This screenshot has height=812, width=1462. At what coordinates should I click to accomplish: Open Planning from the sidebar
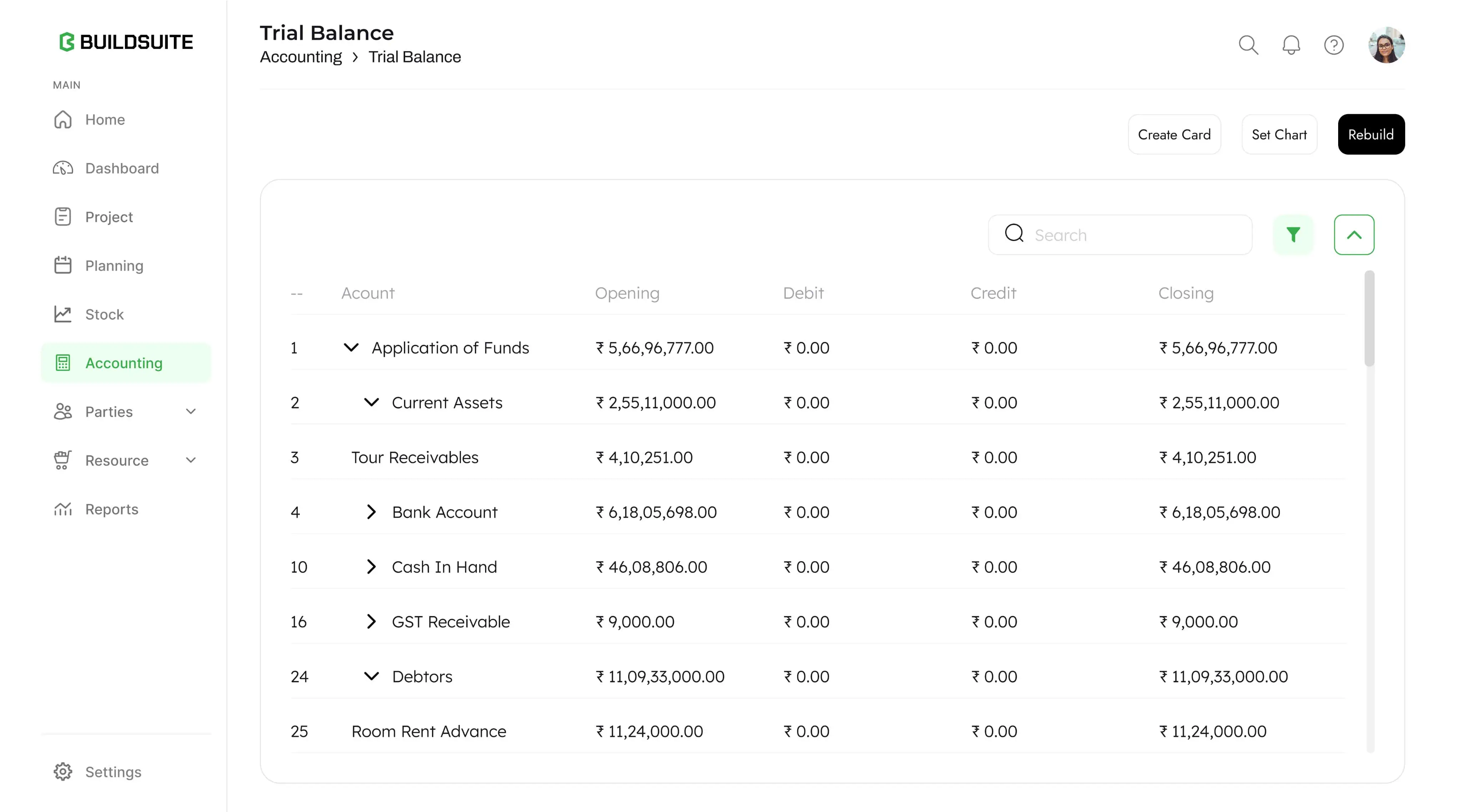click(x=114, y=265)
